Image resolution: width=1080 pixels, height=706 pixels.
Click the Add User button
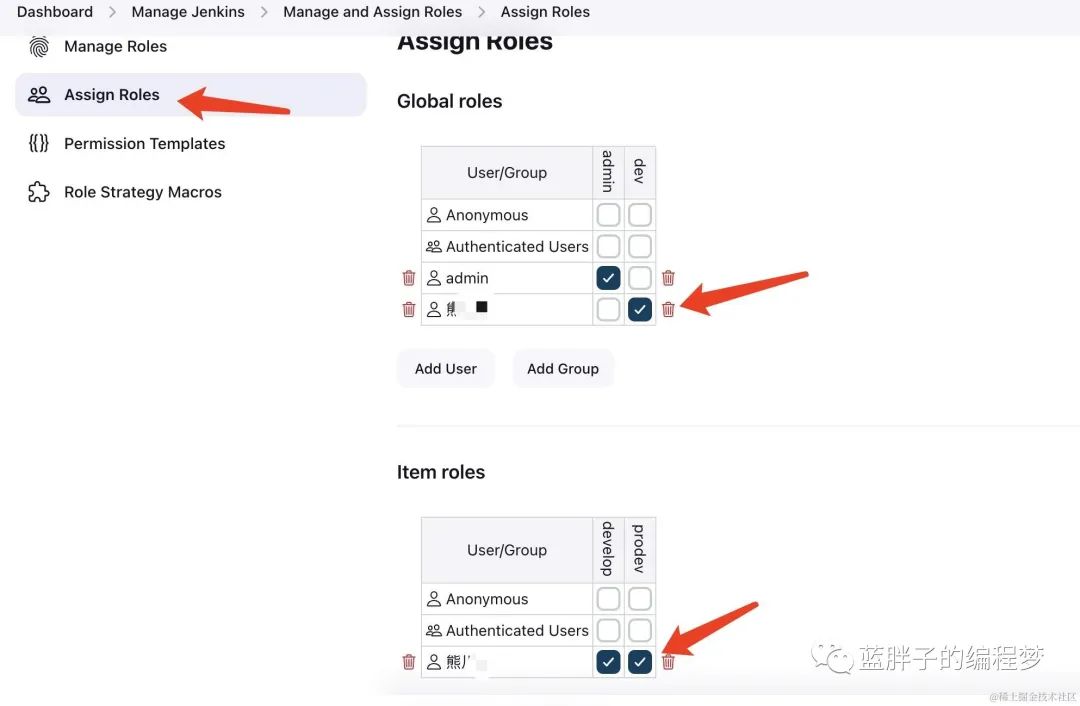(446, 368)
